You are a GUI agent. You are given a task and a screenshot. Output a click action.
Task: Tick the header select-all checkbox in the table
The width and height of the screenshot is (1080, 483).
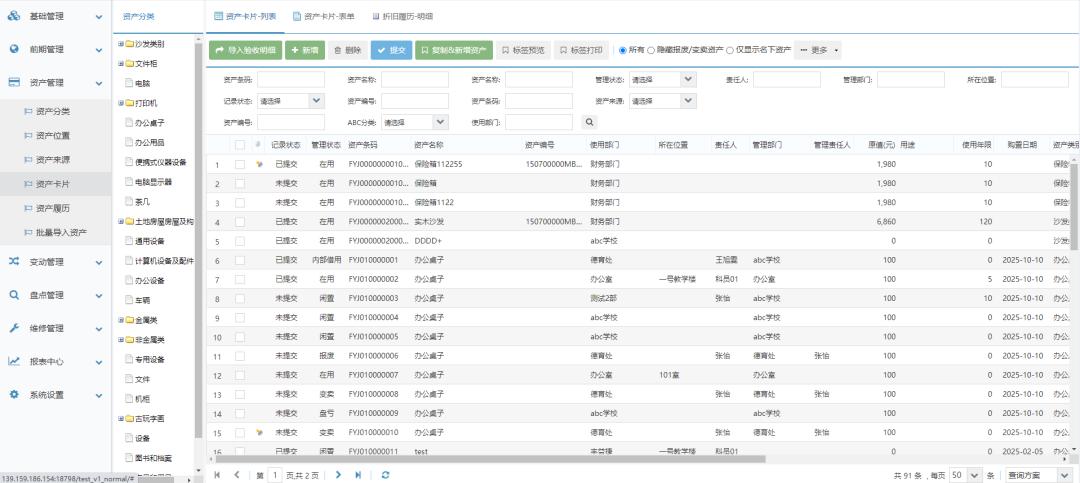pos(239,145)
